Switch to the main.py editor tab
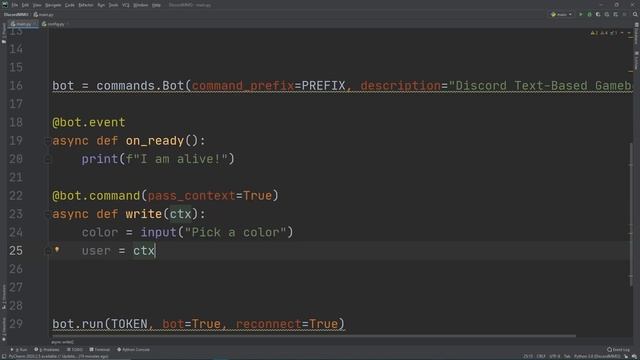This screenshot has height=360, width=640. pyautogui.click(x=23, y=24)
